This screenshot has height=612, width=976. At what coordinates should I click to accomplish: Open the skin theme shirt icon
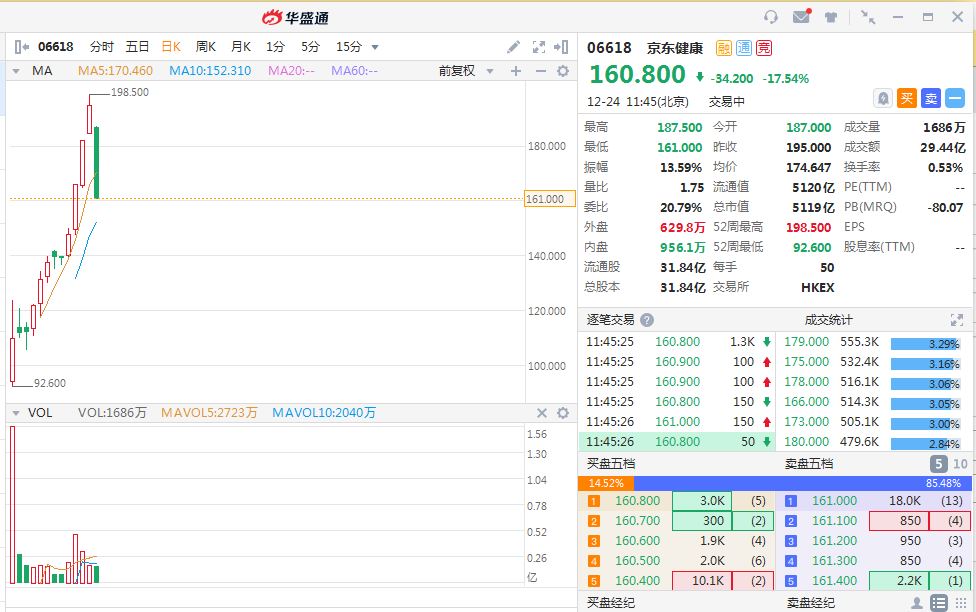(x=830, y=17)
